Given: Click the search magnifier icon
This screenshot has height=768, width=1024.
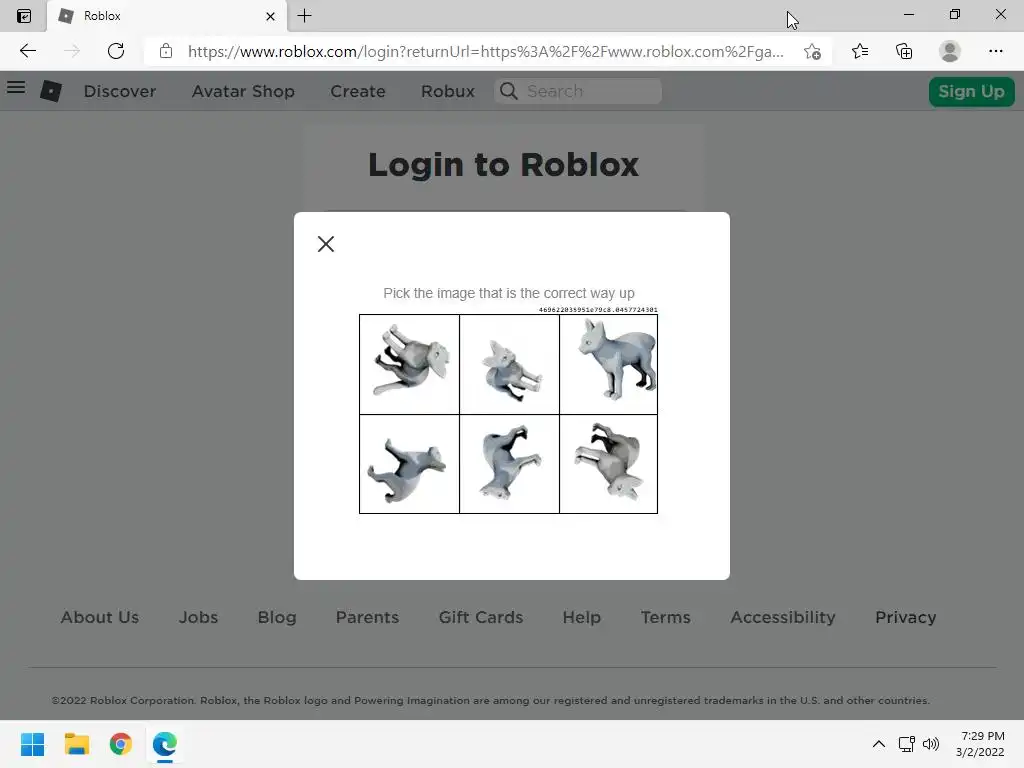Looking at the screenshot, I should tap(509, 91).
